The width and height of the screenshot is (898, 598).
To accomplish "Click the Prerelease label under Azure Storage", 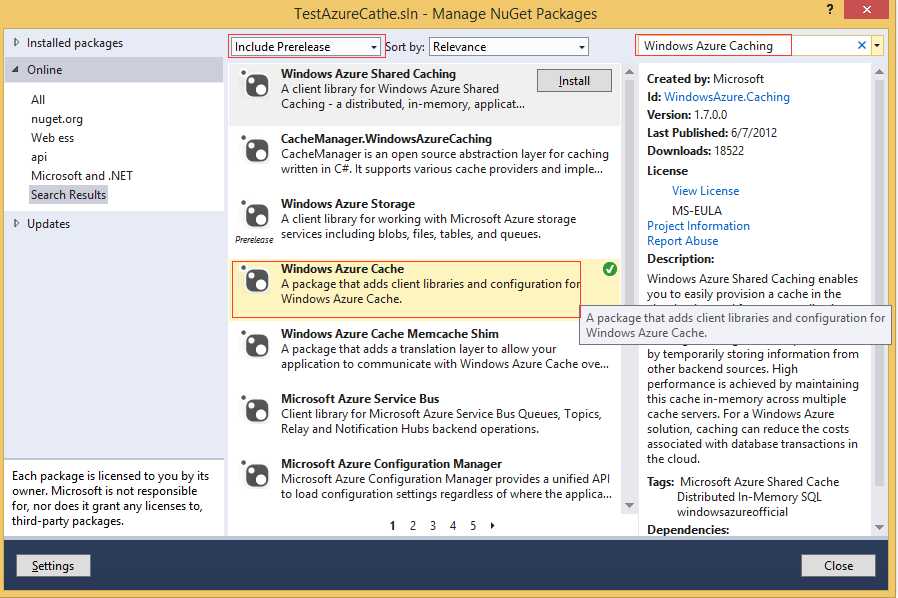I will point(254,240).
